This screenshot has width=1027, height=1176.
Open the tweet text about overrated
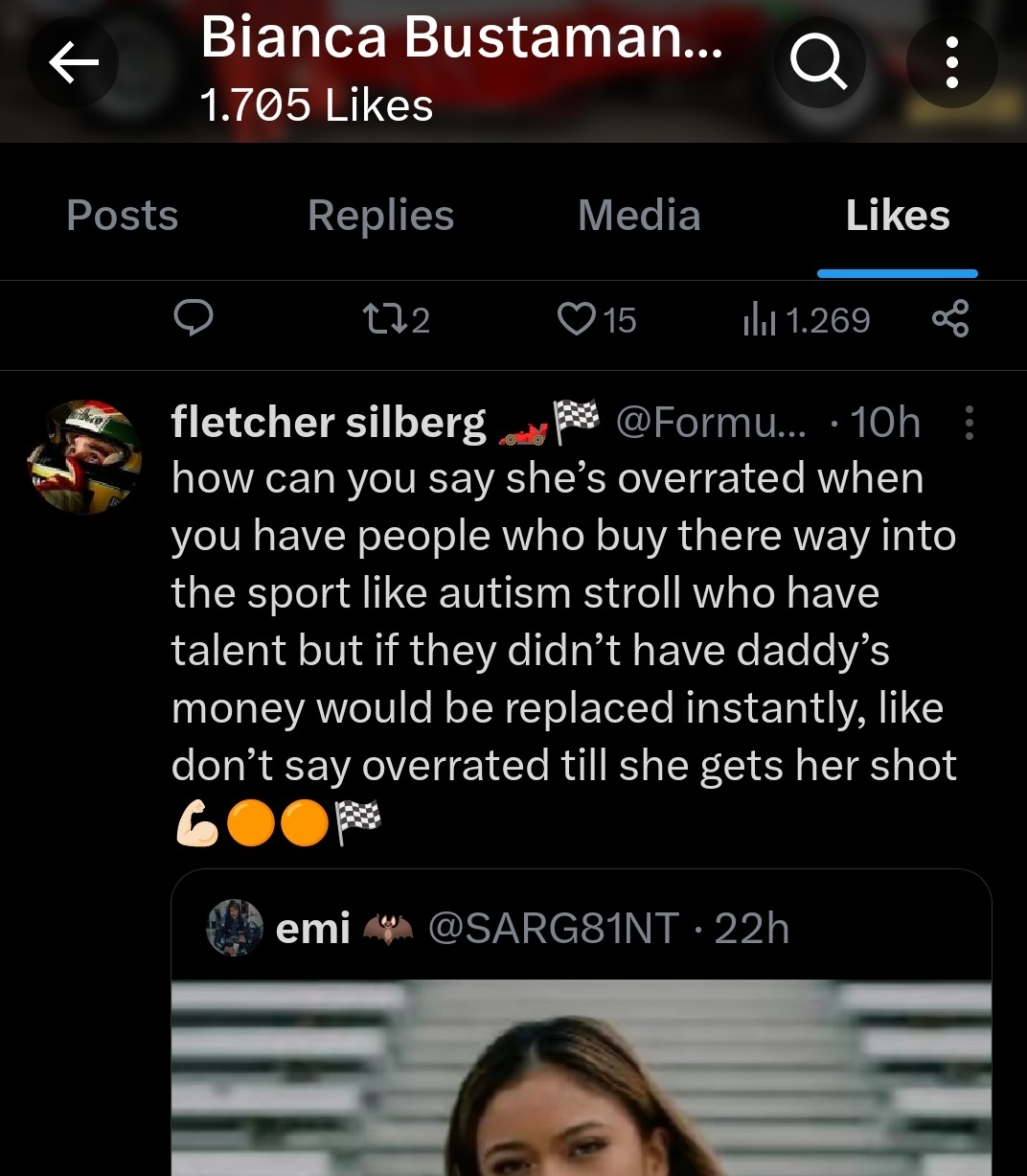(563, 621)
